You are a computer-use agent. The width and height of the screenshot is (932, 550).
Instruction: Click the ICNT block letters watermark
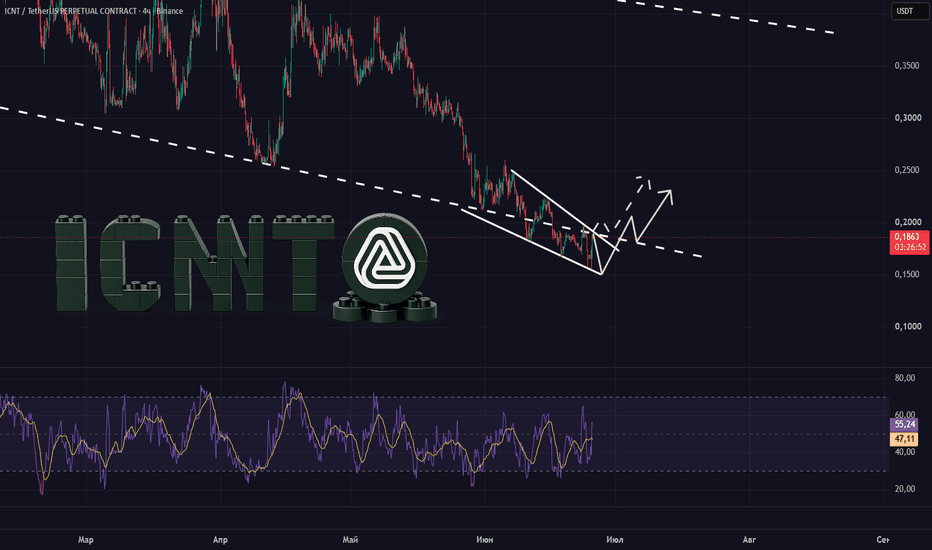point(195,263)
